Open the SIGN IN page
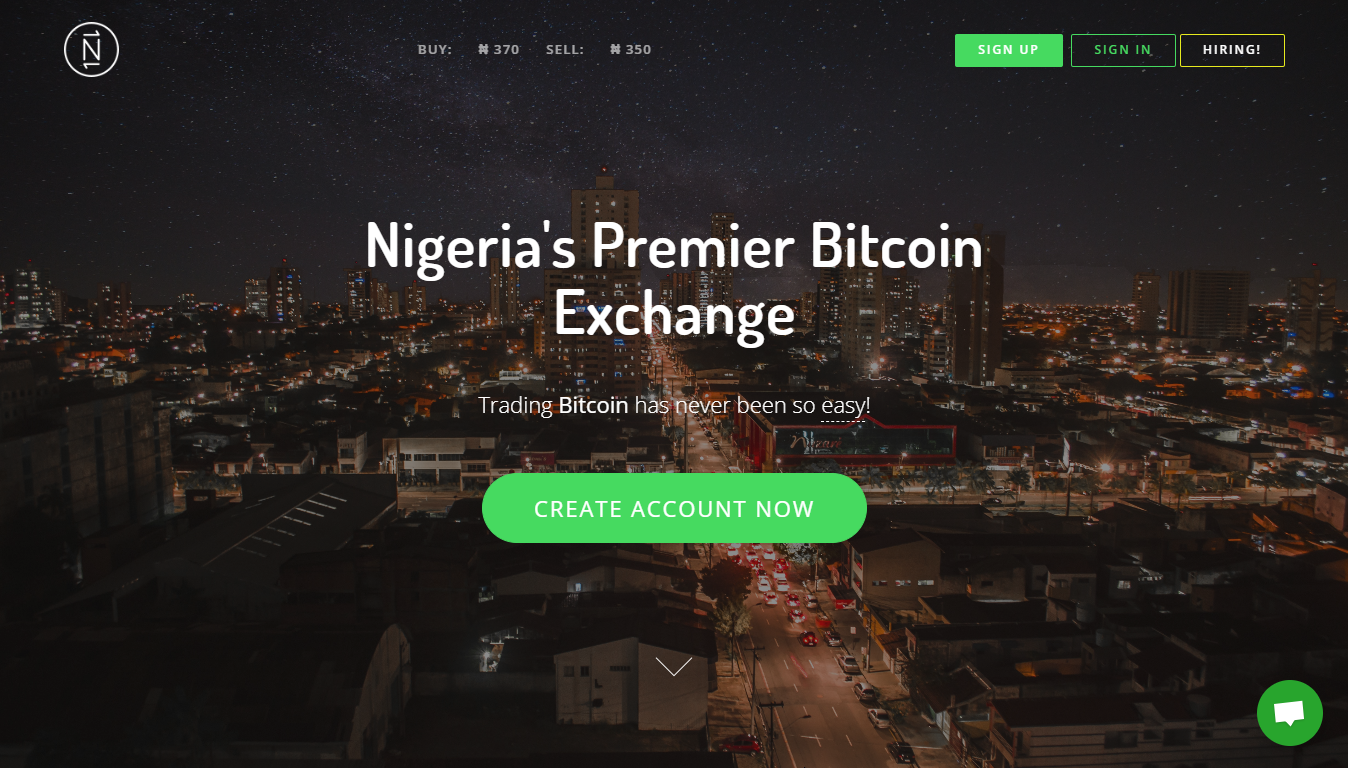 coord(1123,50)
